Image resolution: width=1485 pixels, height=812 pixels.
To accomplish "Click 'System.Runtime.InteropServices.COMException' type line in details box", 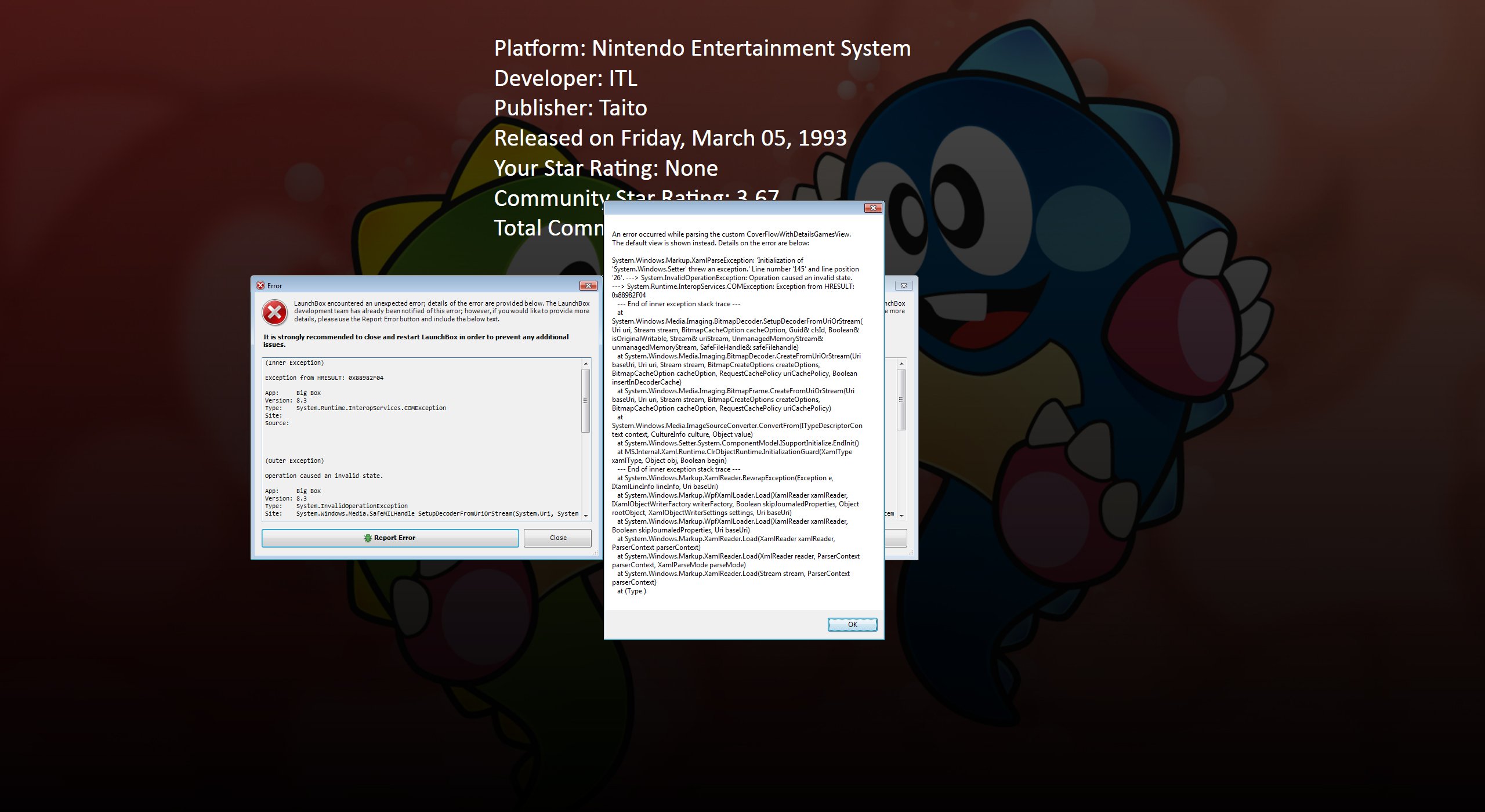I will [356, 408].
